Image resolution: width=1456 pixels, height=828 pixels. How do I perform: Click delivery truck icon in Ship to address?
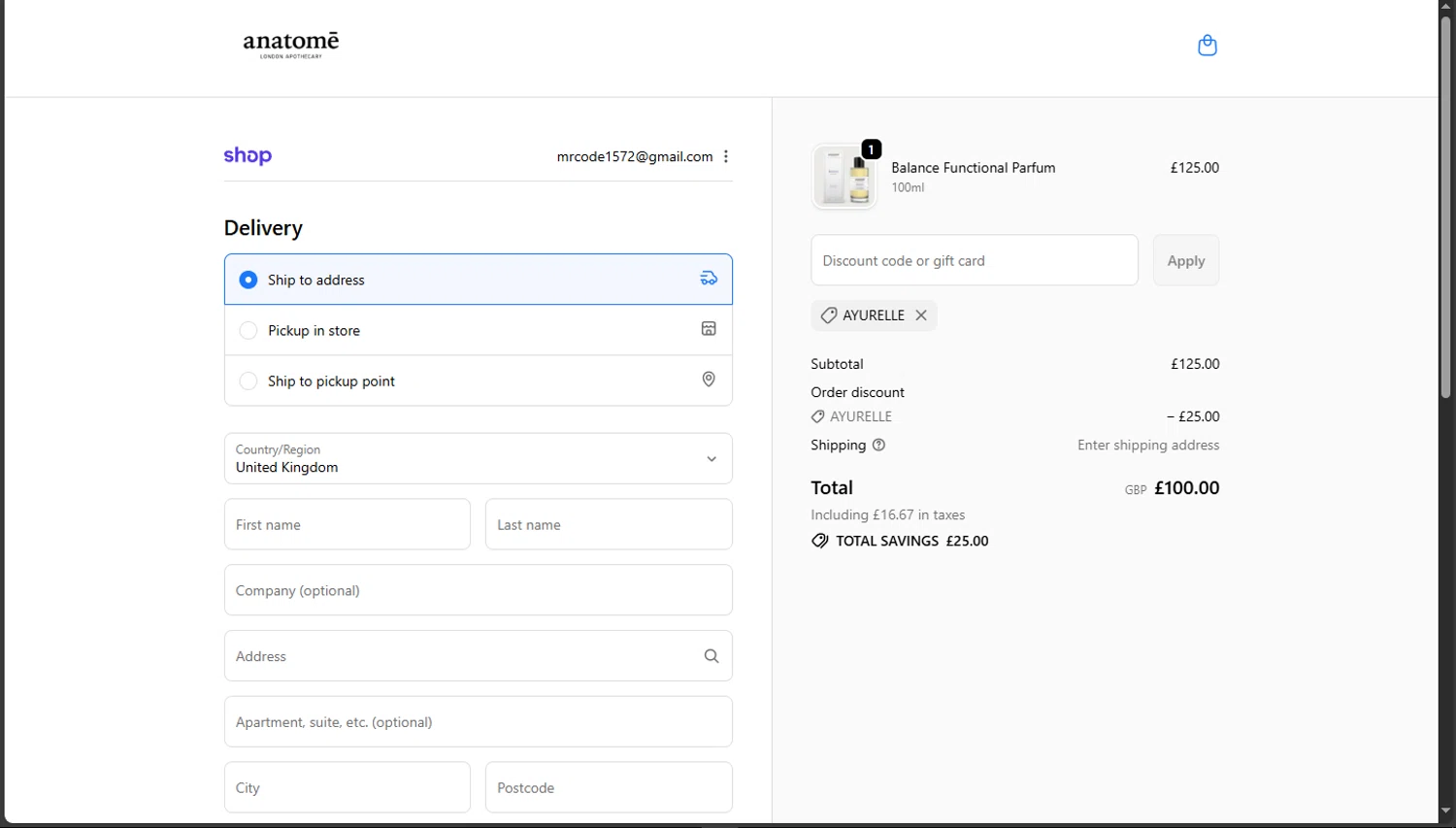click(x=709, y=279)
